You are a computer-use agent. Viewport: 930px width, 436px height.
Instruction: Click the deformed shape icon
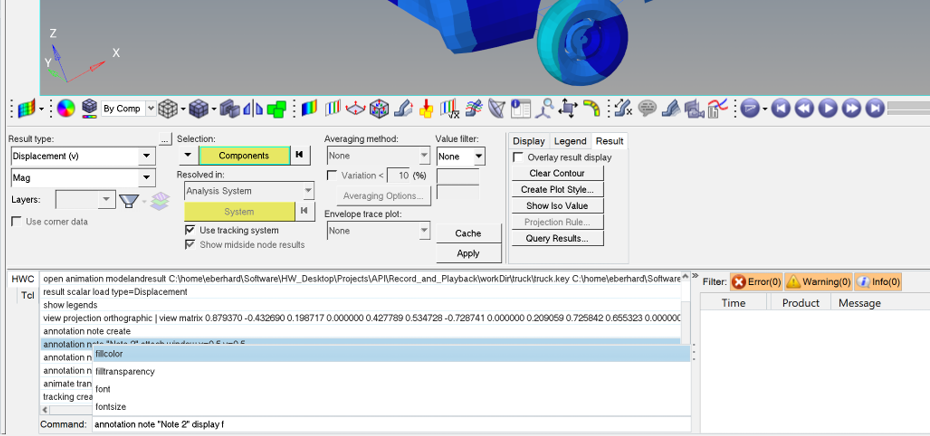(403, 108)
